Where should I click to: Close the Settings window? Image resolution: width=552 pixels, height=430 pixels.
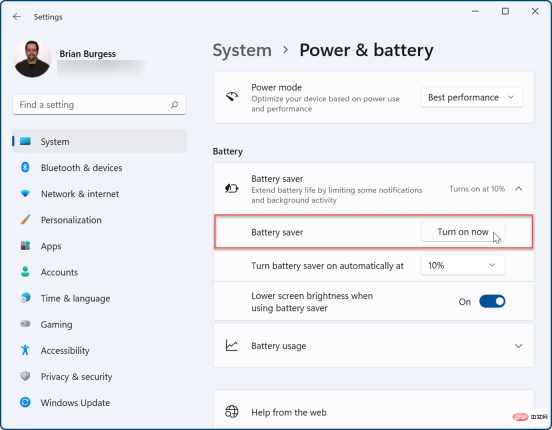(535, 11)
